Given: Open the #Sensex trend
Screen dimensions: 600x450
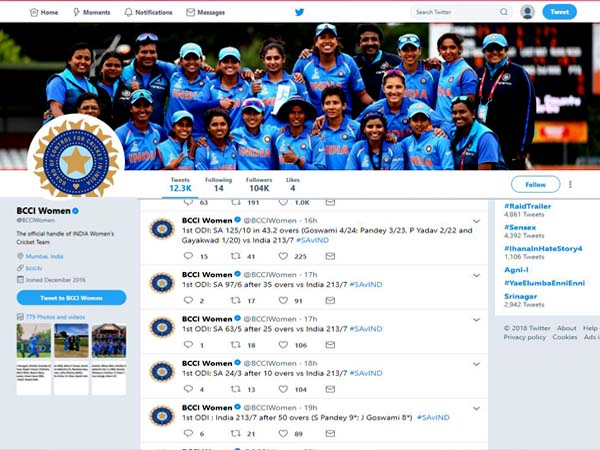Looking at the screenshot, I should coord(520,227).
